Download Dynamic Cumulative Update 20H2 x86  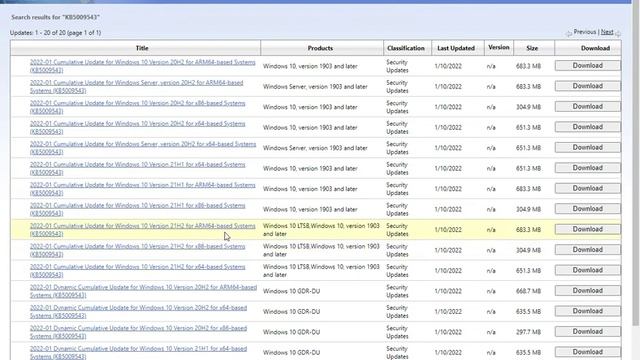[x=587, y=331]
